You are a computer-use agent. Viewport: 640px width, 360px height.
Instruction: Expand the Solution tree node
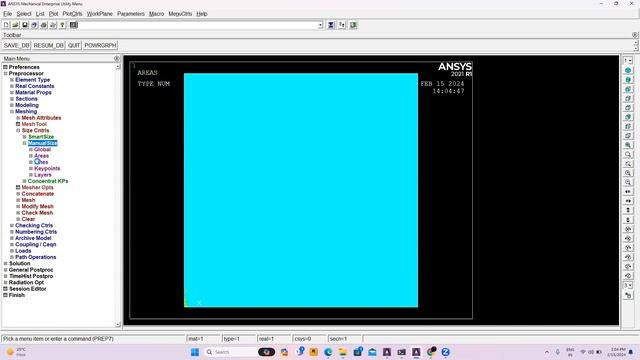[6, 263]
